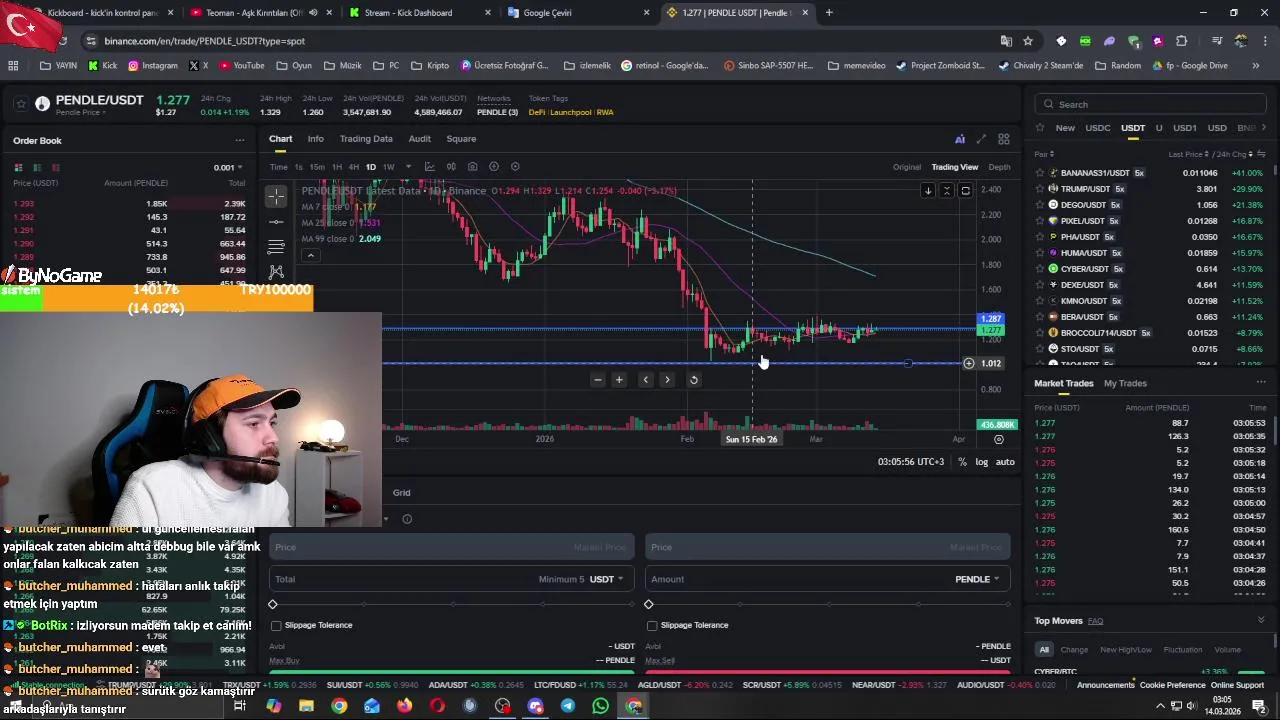Open the Trading Data tab
Image resolution: width=1280 pixels, height=720 pixels.
[366, 139]
